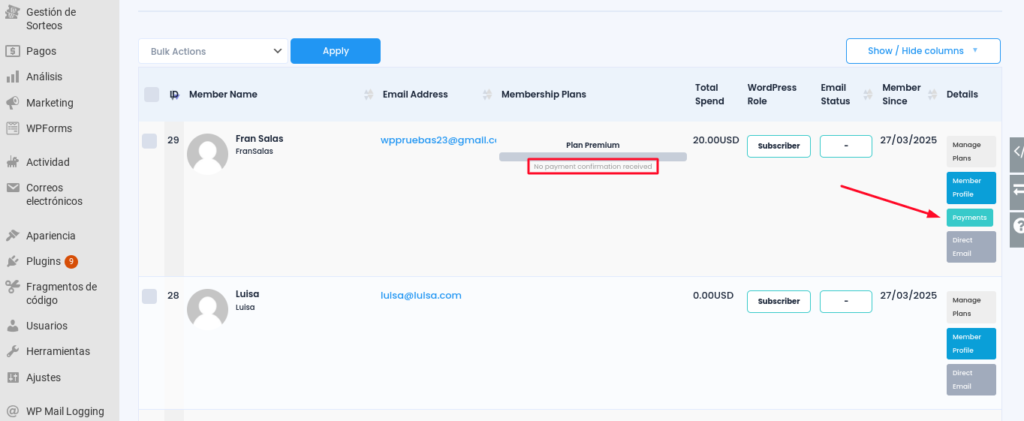Click Manage Plans for Luisa

(971, 307)
